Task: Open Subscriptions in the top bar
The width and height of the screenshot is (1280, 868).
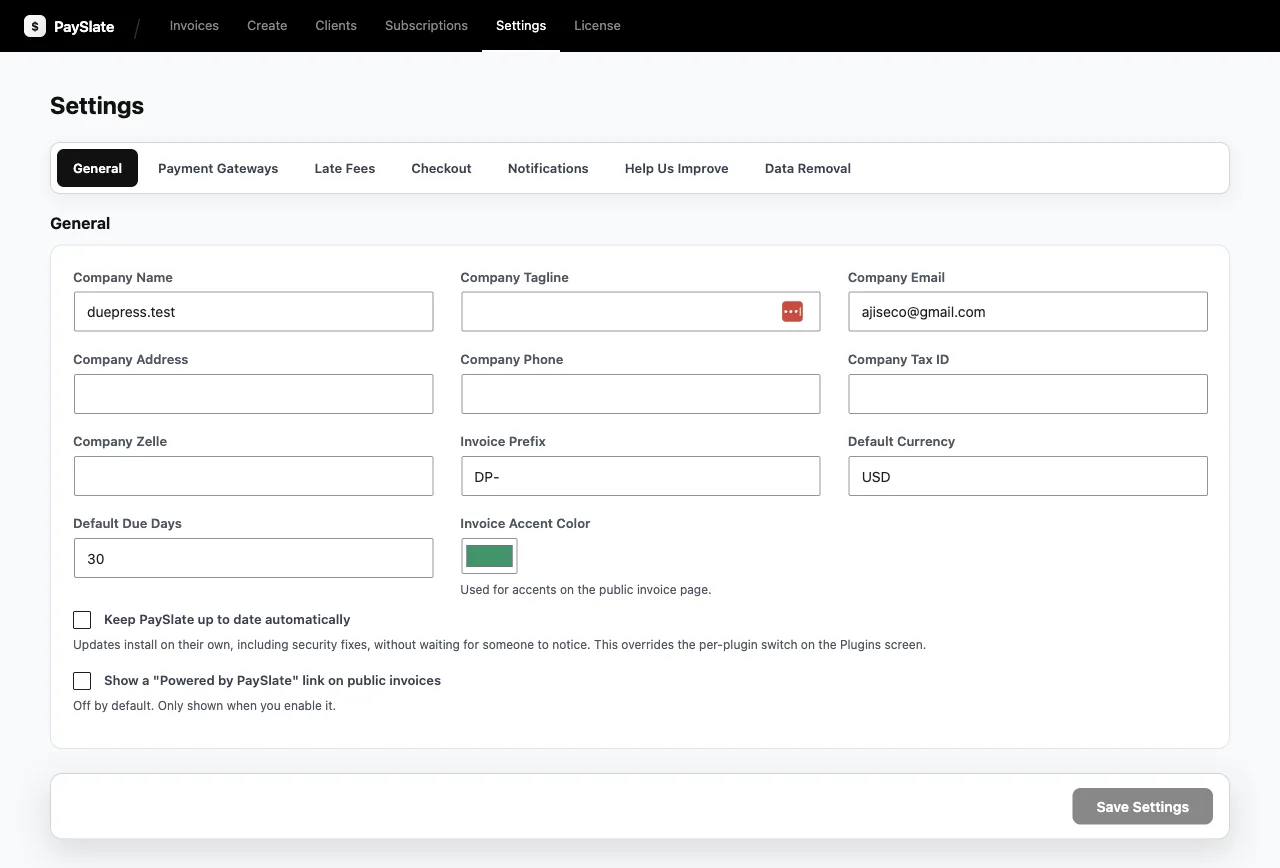Action: pyautogui.click(x=426, y=26)
